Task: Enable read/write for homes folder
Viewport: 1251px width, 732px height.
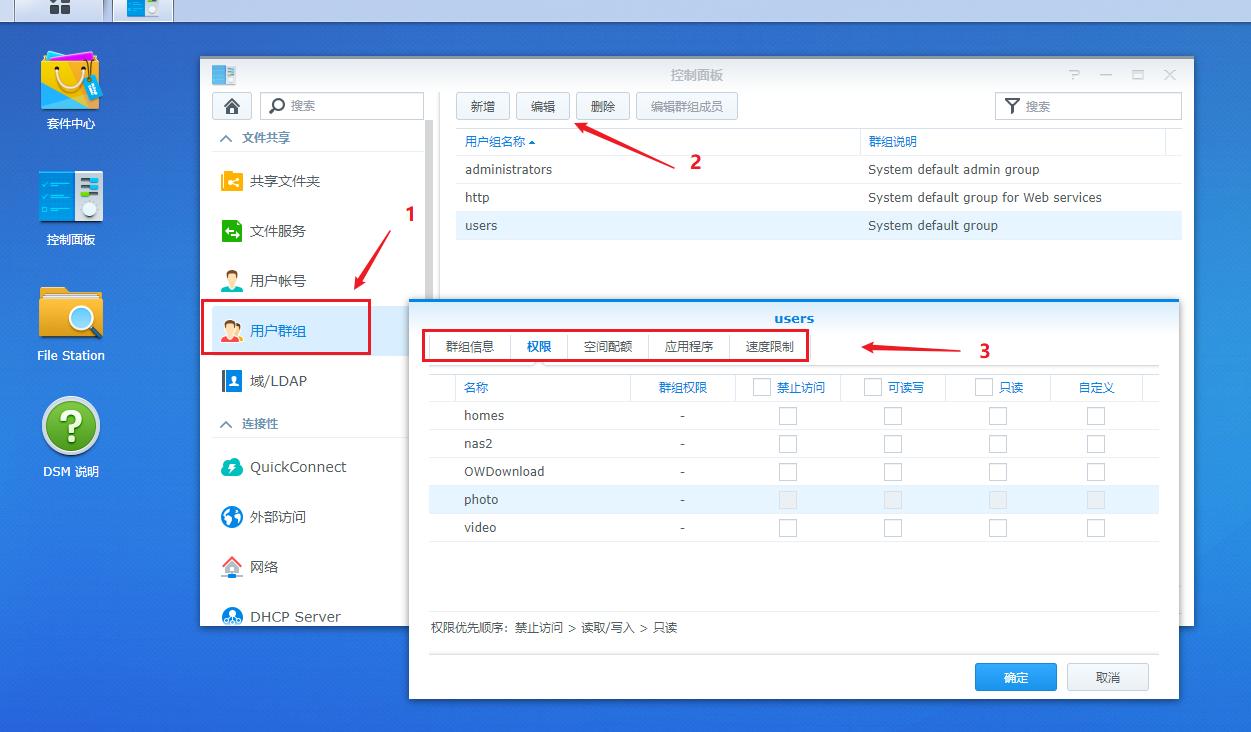Action: pyautogui.click(x=893, y=416)
